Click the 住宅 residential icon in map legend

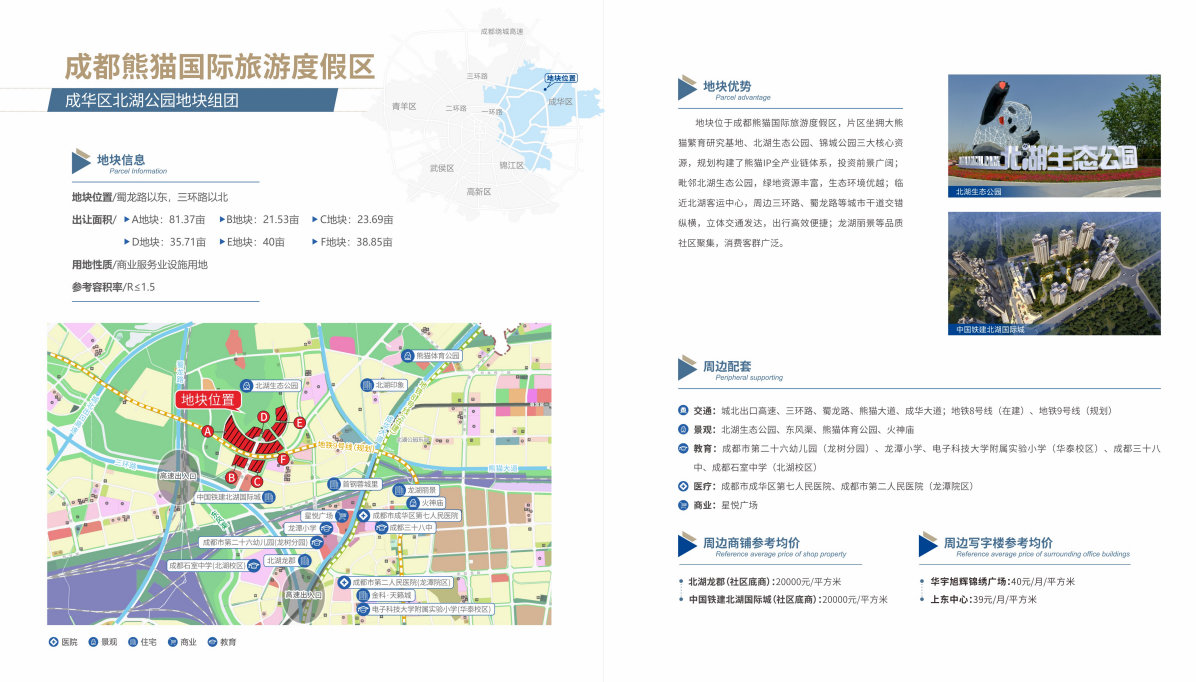coord(133,642)
